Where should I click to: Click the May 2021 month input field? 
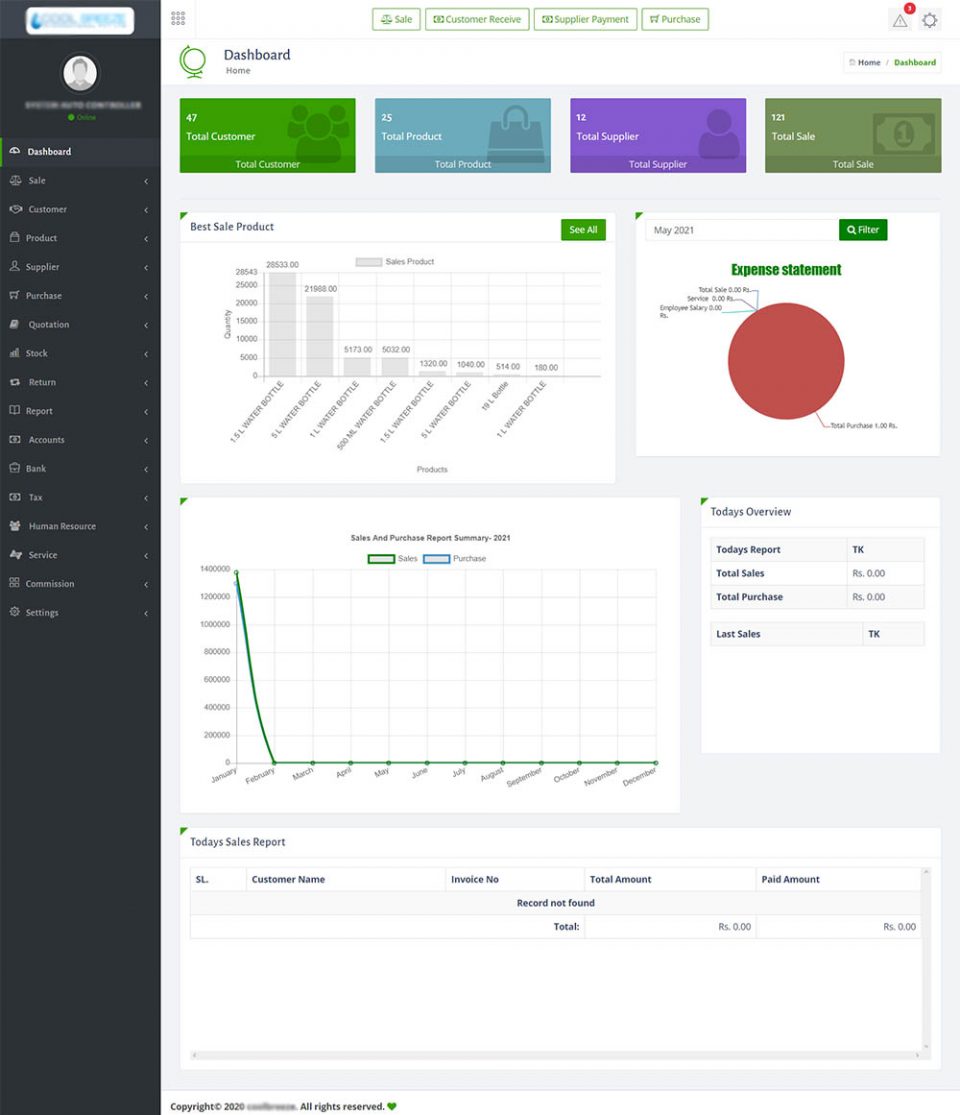(x=740, y=230)
